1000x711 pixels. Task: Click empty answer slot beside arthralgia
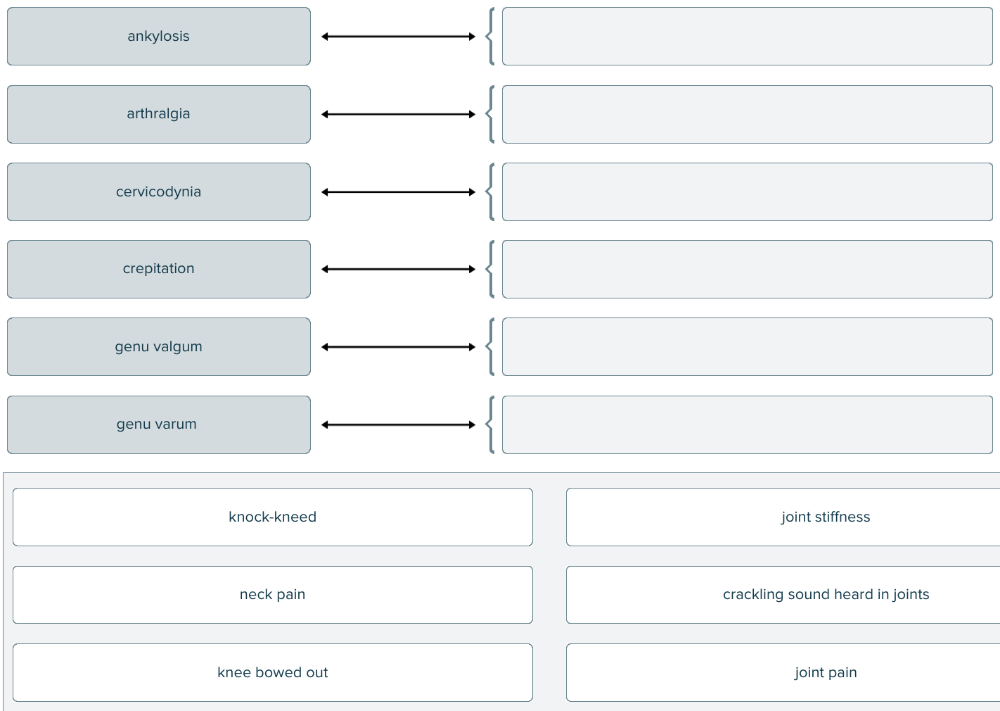click(x=747, y=114)
